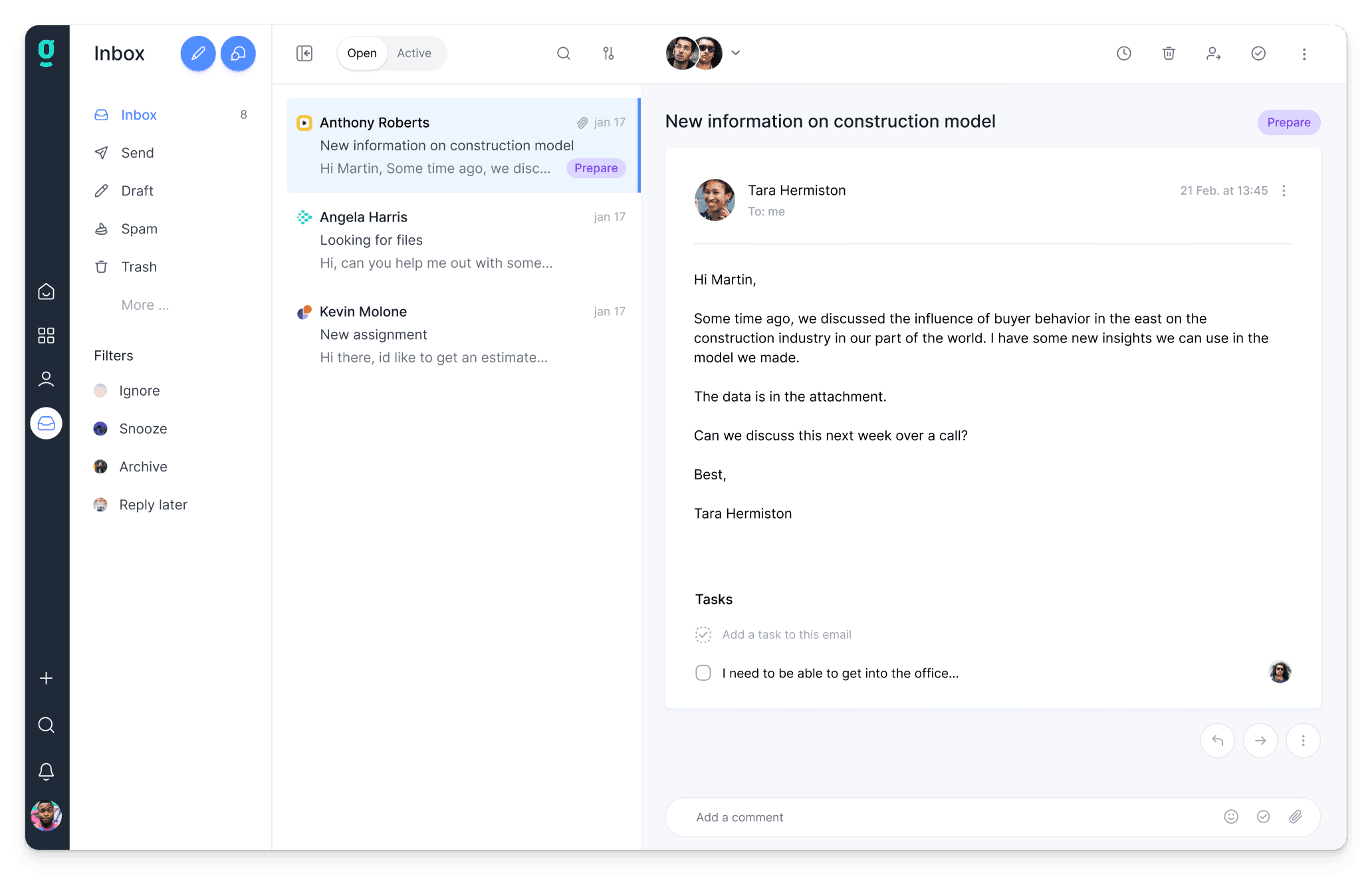This screenshot has height=875, width=1372.
Task: Select the Open tab in inbox
Action: [362, 53]
